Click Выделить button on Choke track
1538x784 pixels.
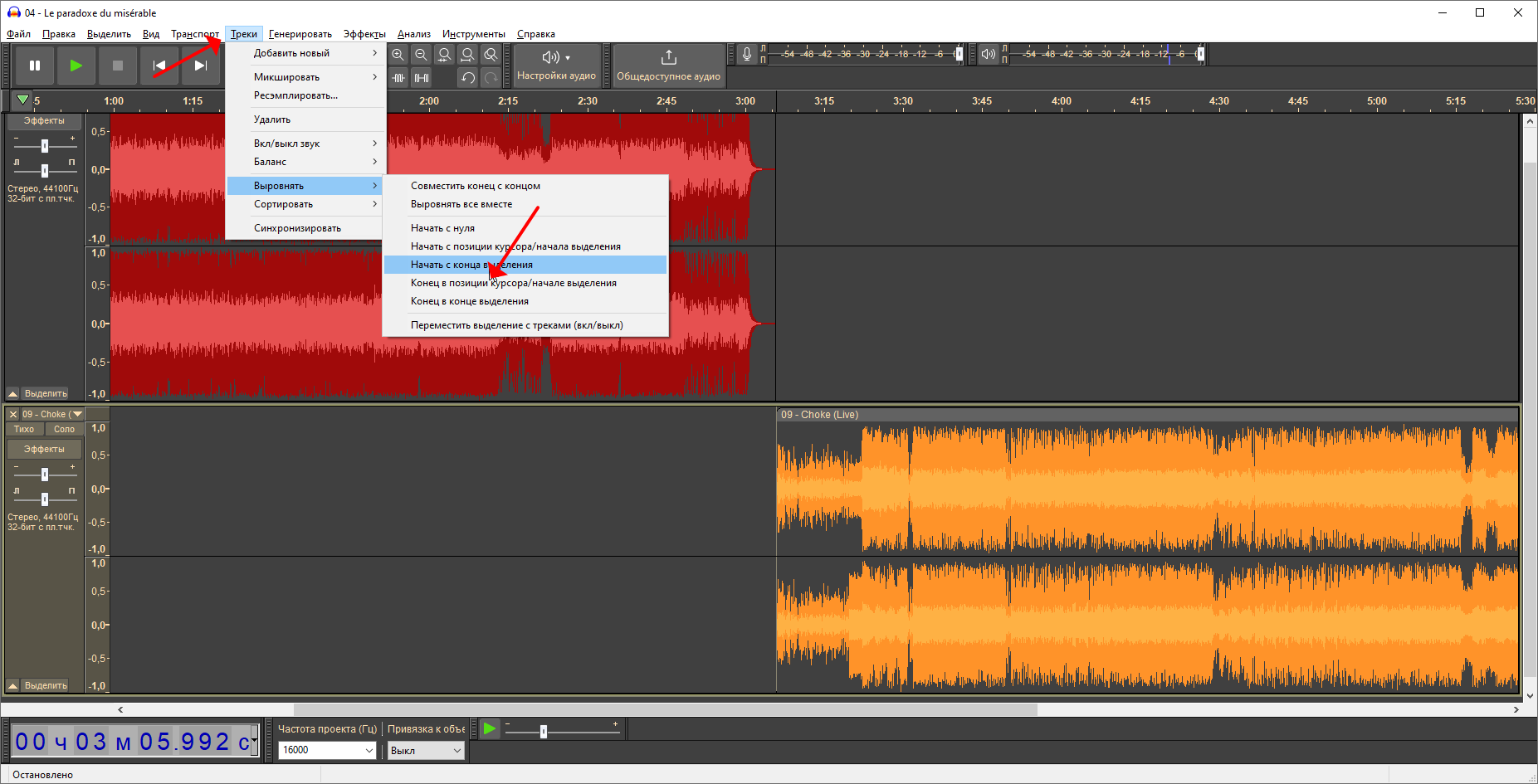click(x=46, y=685)
